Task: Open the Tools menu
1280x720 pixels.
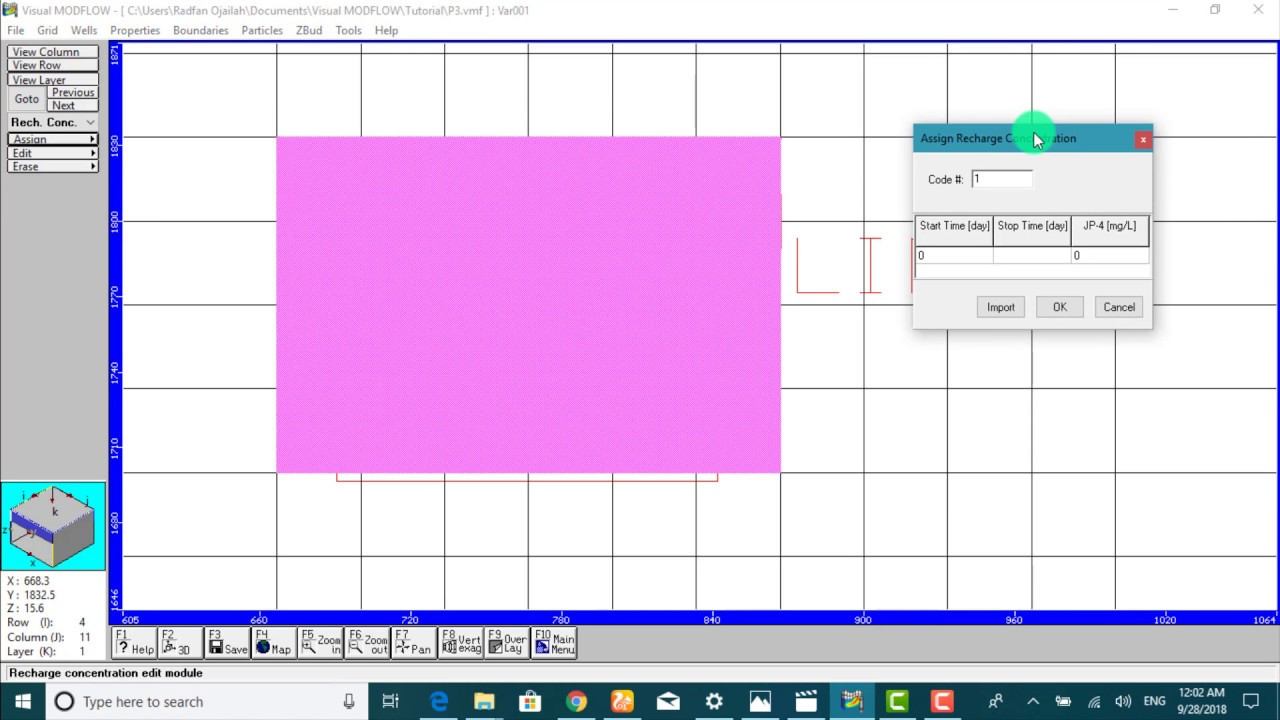Action: (x=348, y=30)
